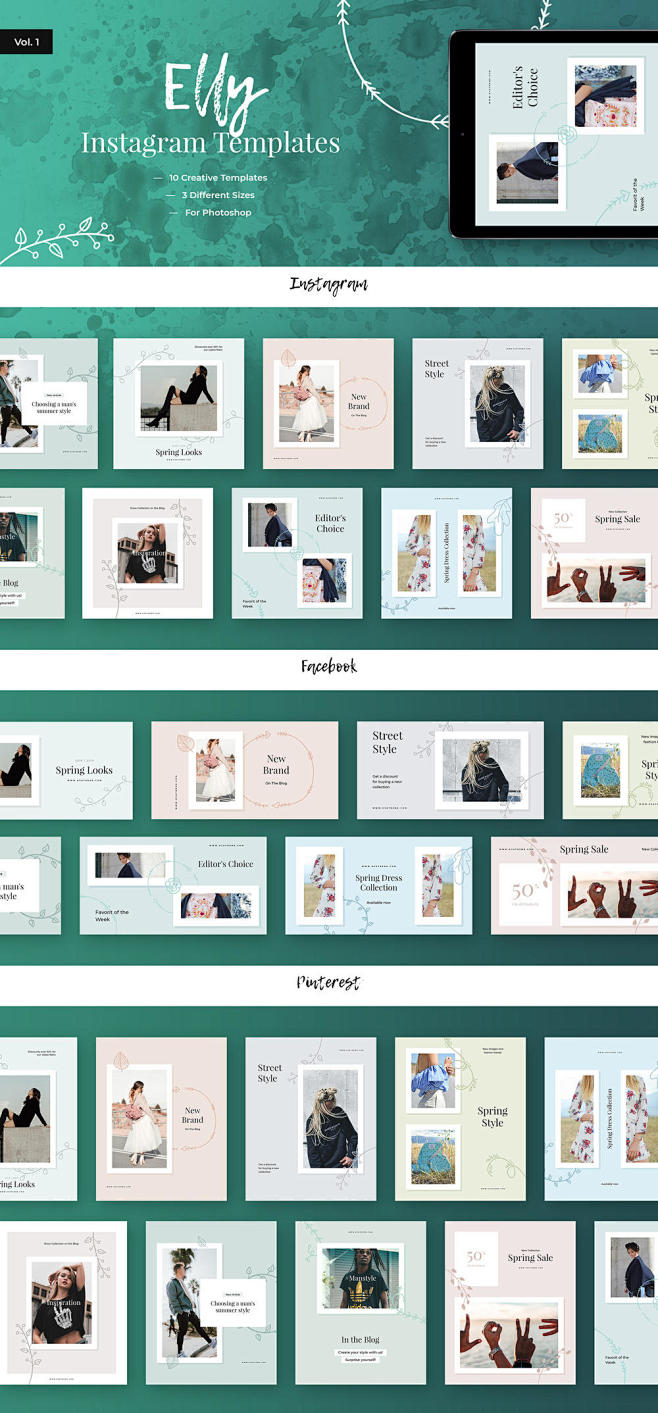
Task: Click the Facebook section heading
Action: [329, 666]
